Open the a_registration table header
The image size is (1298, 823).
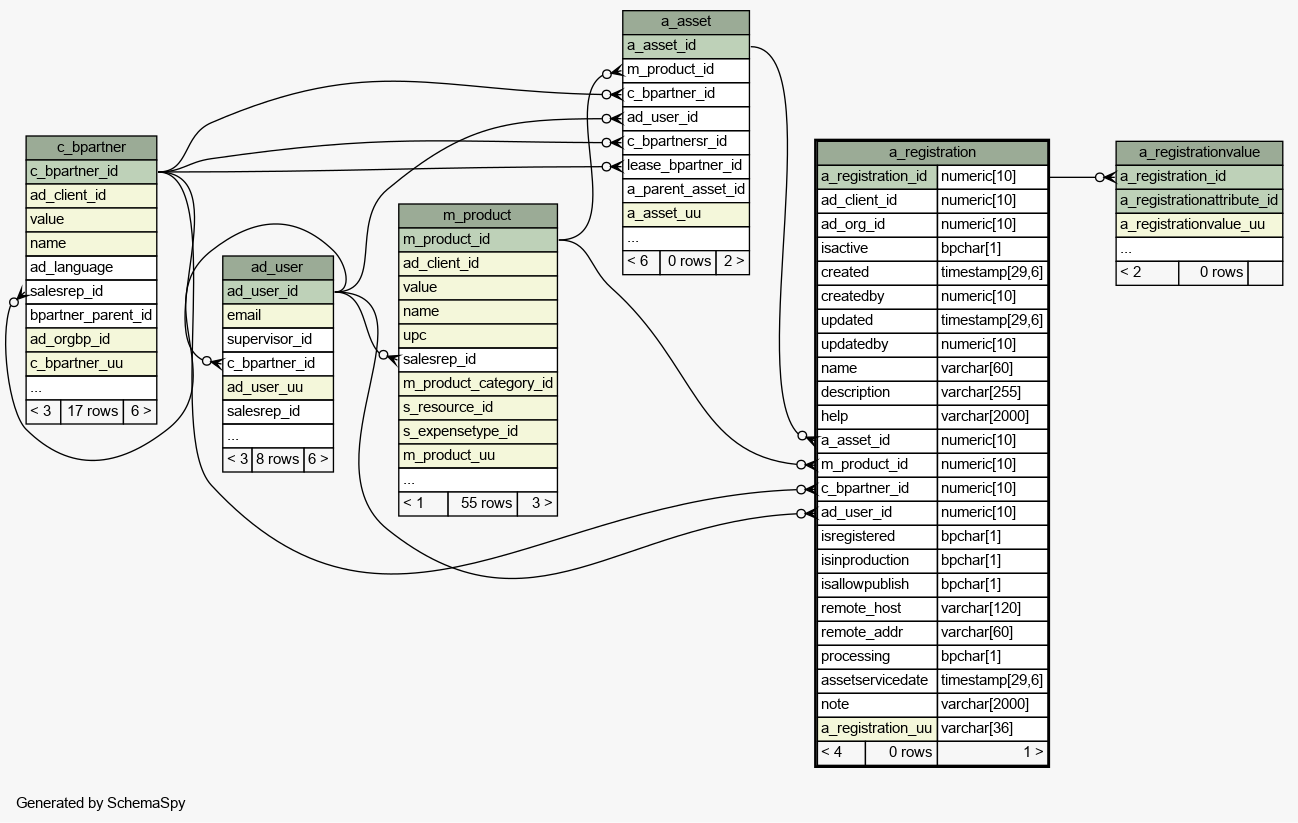pos(932,152)
